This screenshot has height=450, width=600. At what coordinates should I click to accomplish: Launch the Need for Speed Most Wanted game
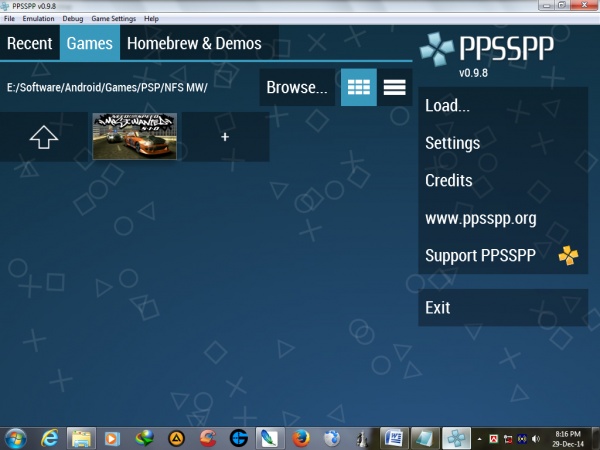tap(135, 136)
